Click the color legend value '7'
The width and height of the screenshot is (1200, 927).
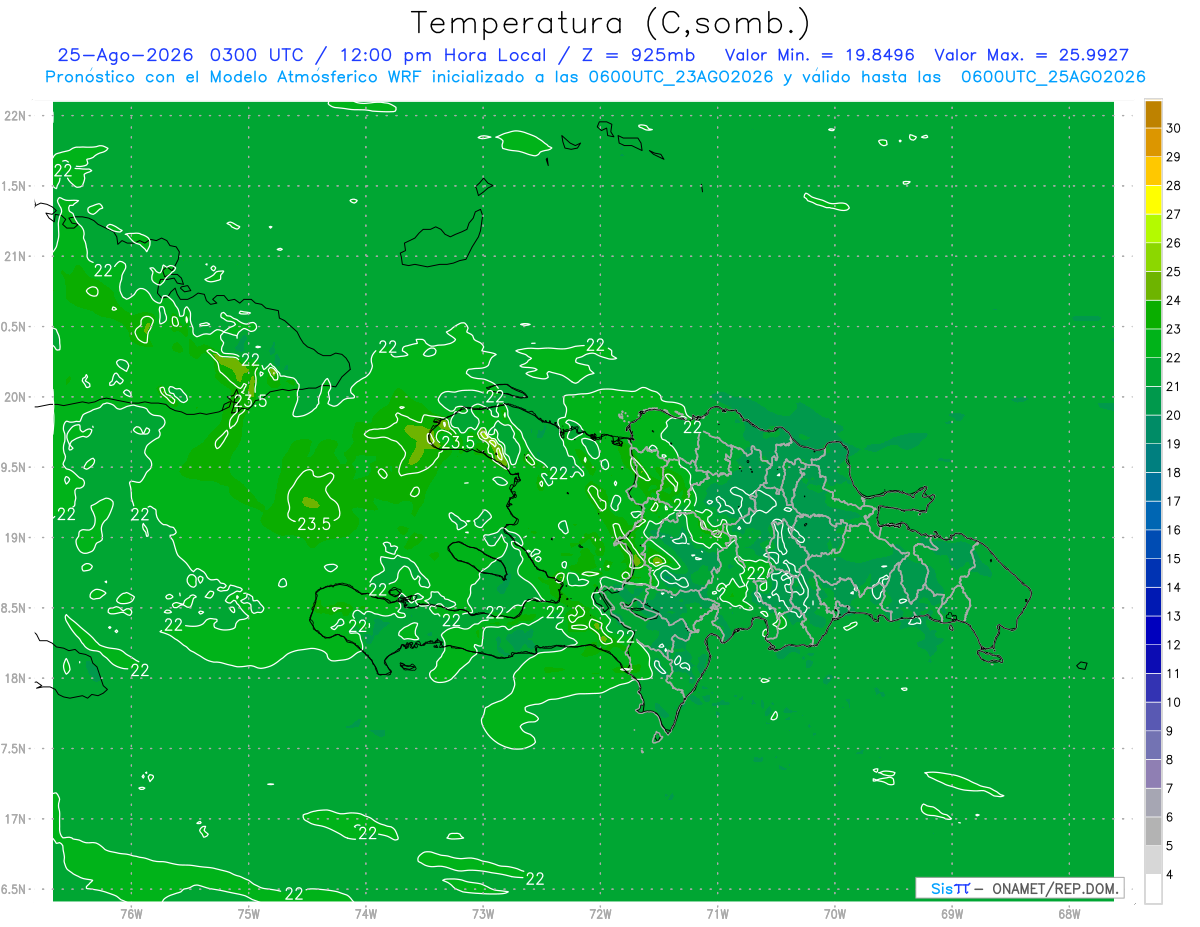1170,788
